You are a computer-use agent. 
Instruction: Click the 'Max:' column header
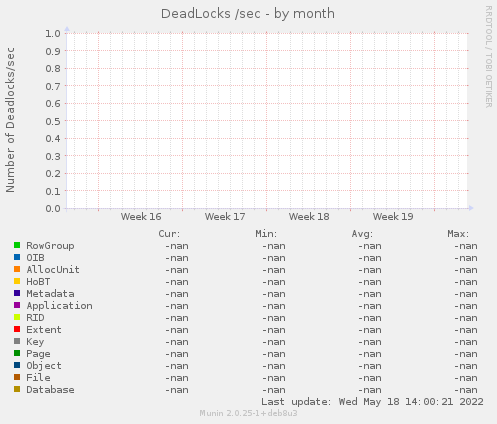pos(458,234)
